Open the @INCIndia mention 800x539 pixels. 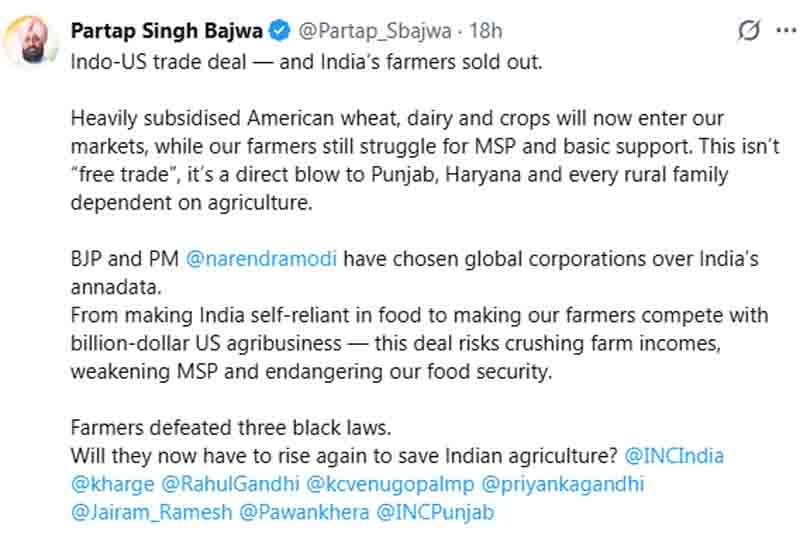point(674,456)
